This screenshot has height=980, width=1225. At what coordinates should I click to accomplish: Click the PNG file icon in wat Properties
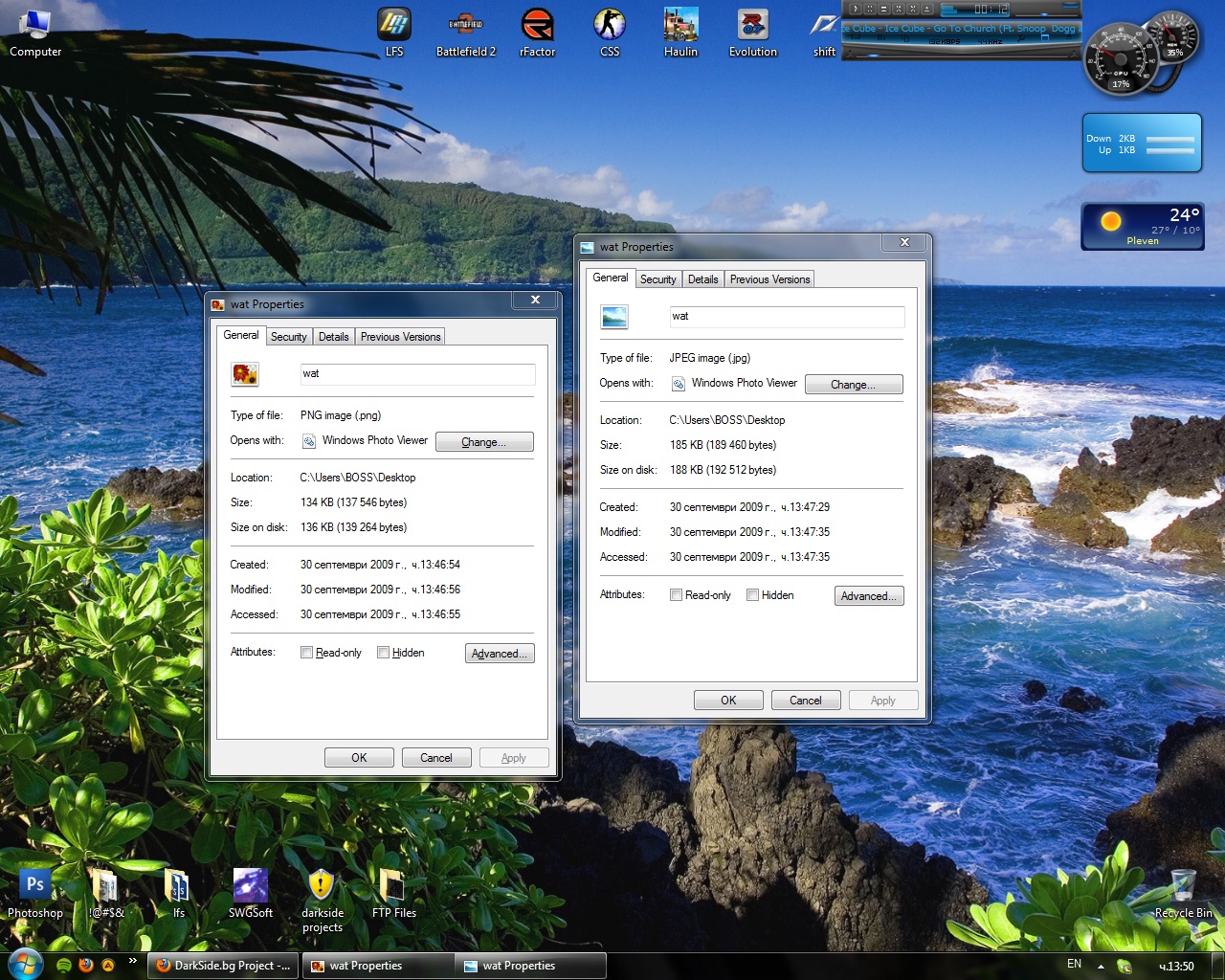coord(245,374)
